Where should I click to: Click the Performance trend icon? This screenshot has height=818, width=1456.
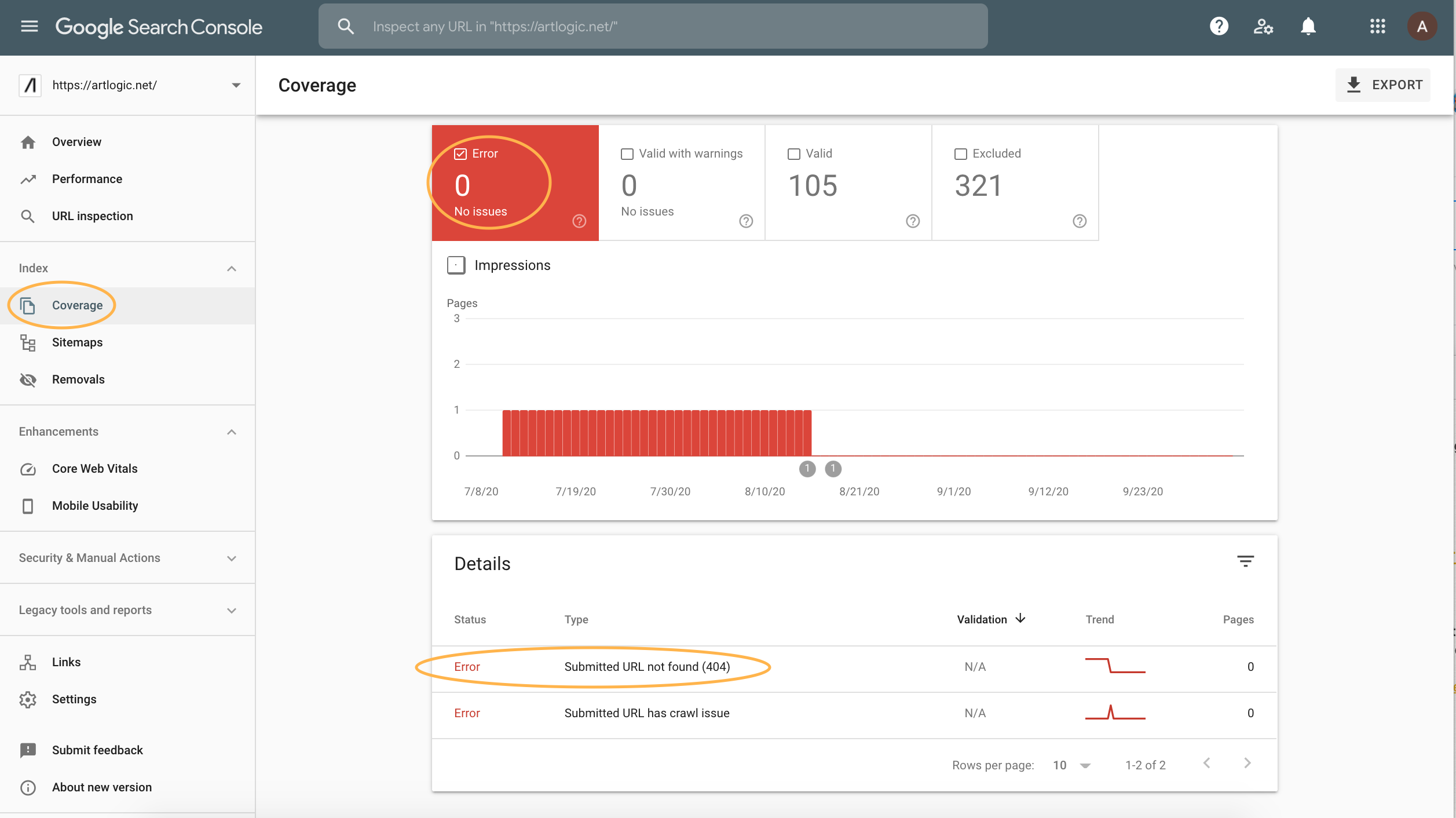click(28, 180)
